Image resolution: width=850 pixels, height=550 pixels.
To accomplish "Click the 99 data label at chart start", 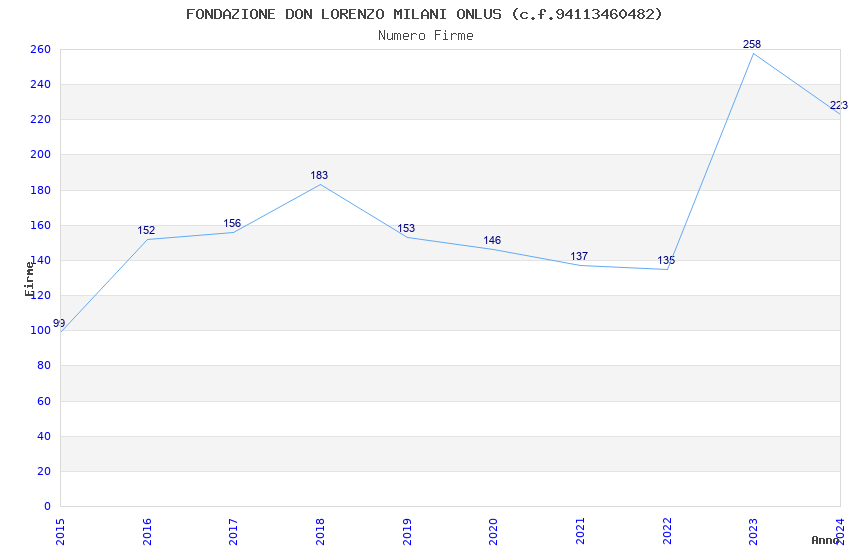I will 59,323.
